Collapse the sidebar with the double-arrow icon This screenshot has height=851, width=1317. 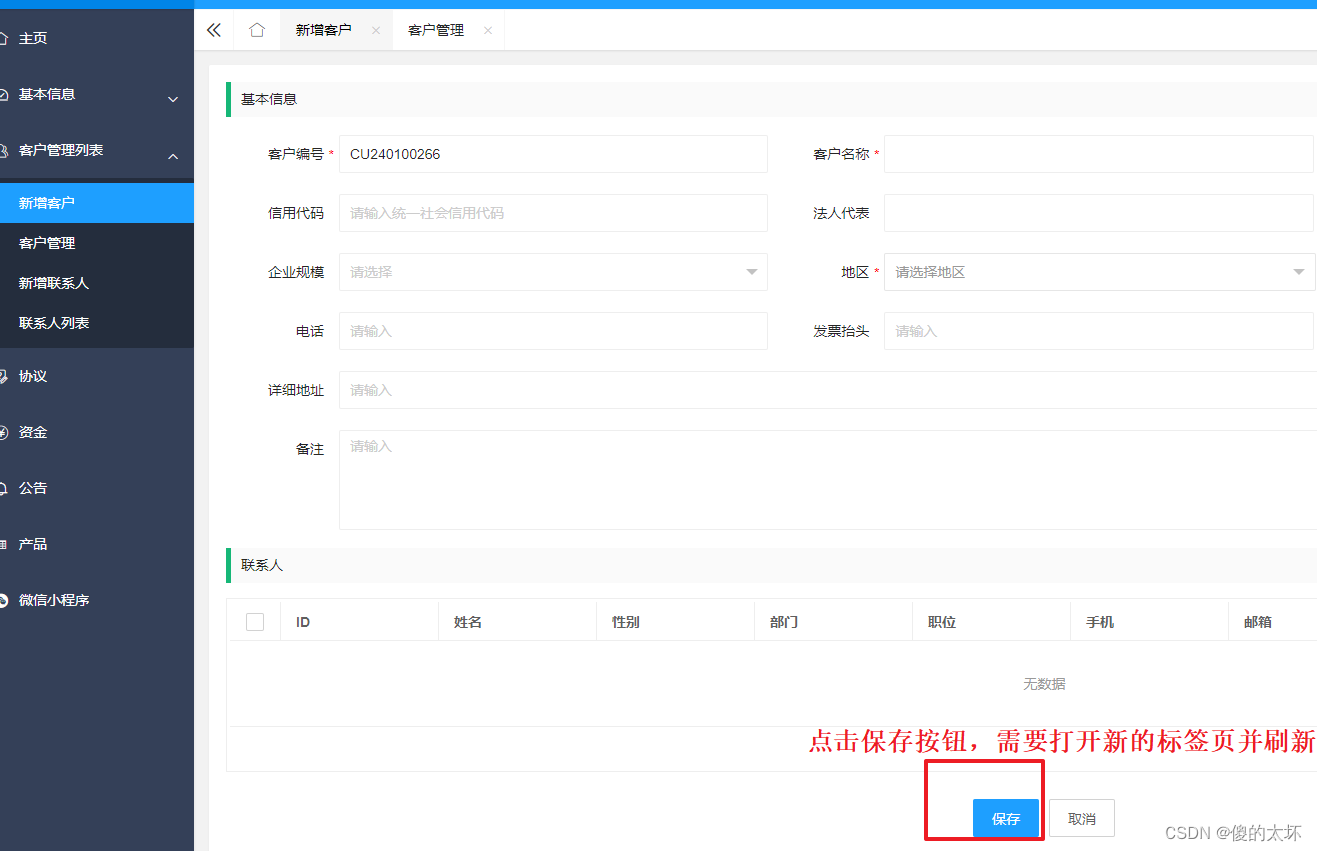(x=213, y=30)
